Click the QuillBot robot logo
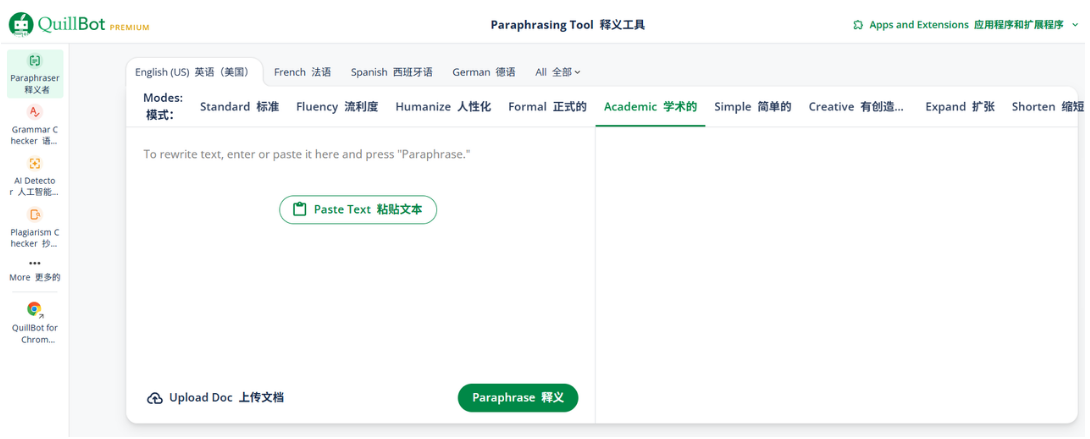Image resolution: width=1090 pixels, height=439 pixels. point(20,24)
